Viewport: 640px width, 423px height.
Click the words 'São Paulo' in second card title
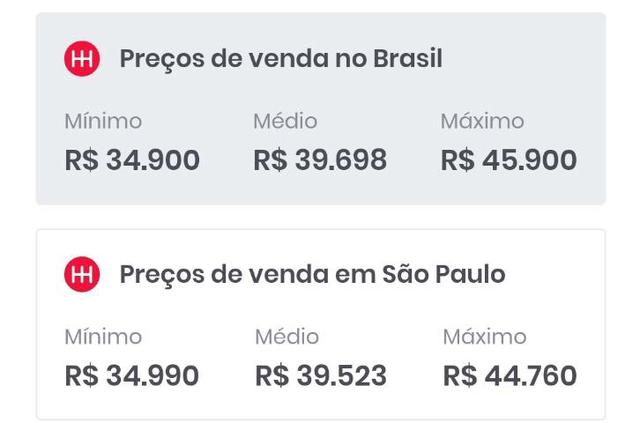pyautogui.click(x=444, y=274)
